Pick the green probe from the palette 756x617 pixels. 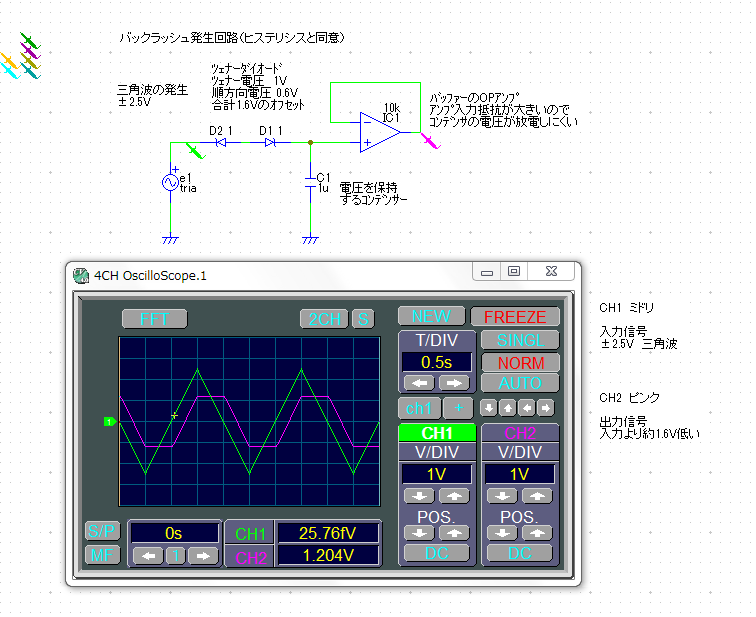click(29, 40)
